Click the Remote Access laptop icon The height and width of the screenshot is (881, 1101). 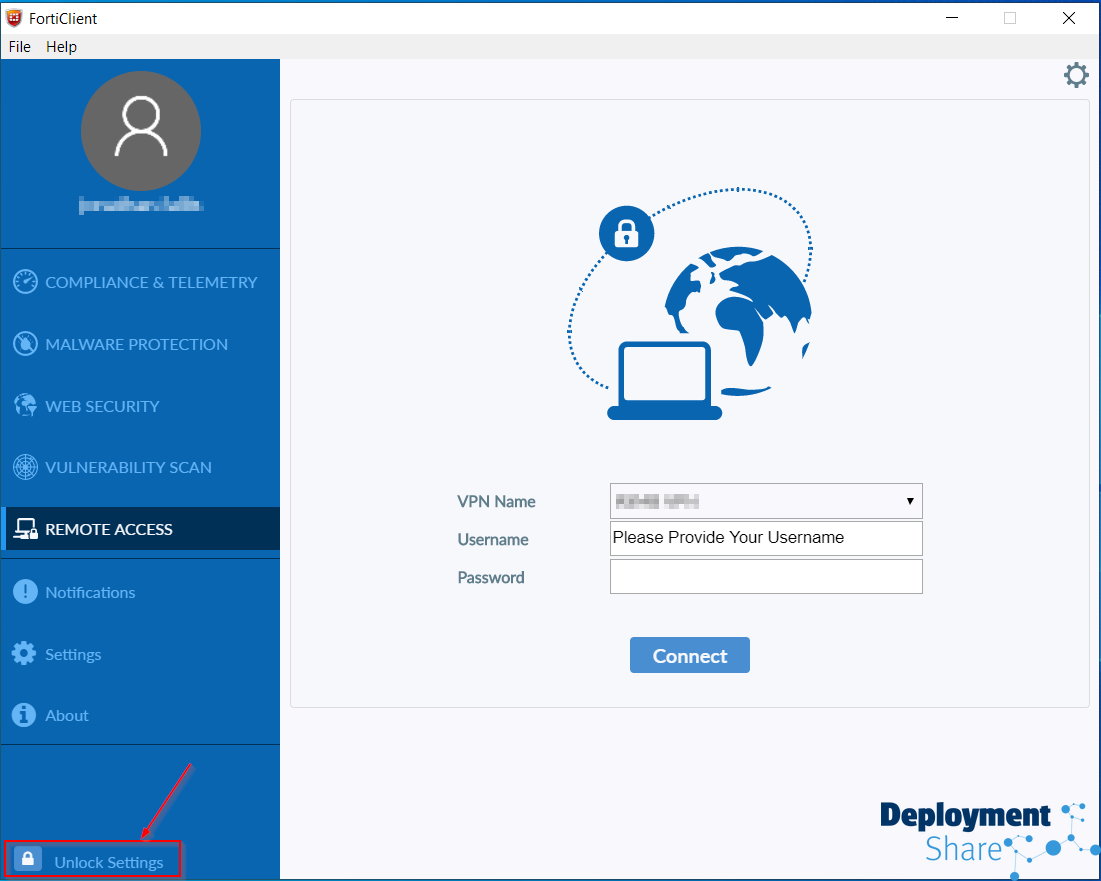point(25,530)
